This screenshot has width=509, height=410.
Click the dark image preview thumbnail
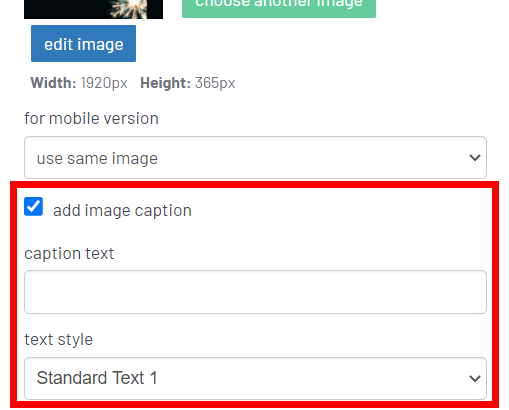[93, 9]
